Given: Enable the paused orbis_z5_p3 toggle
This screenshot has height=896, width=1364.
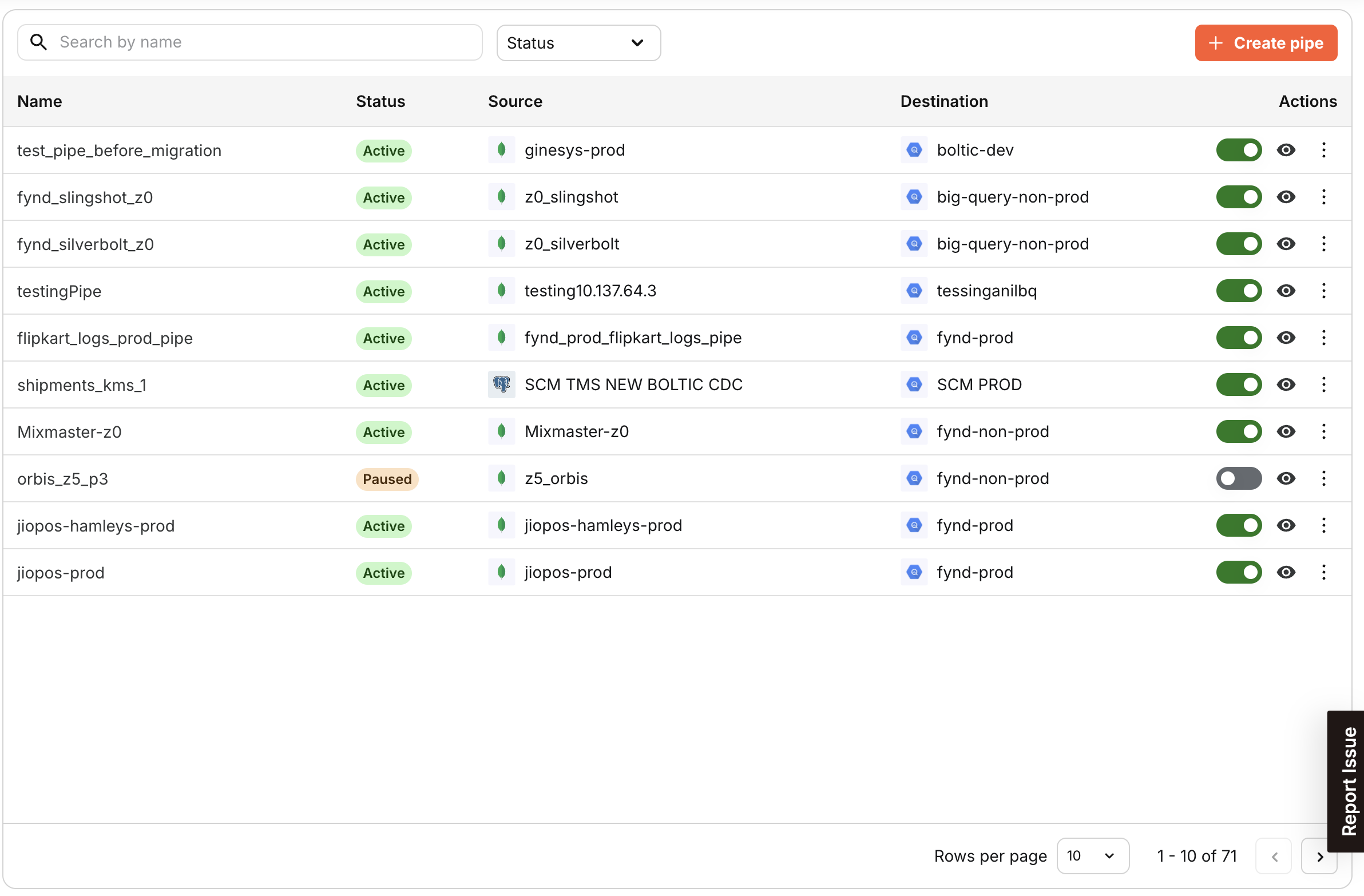Looking at the screenshot, I should (1239, 479).
